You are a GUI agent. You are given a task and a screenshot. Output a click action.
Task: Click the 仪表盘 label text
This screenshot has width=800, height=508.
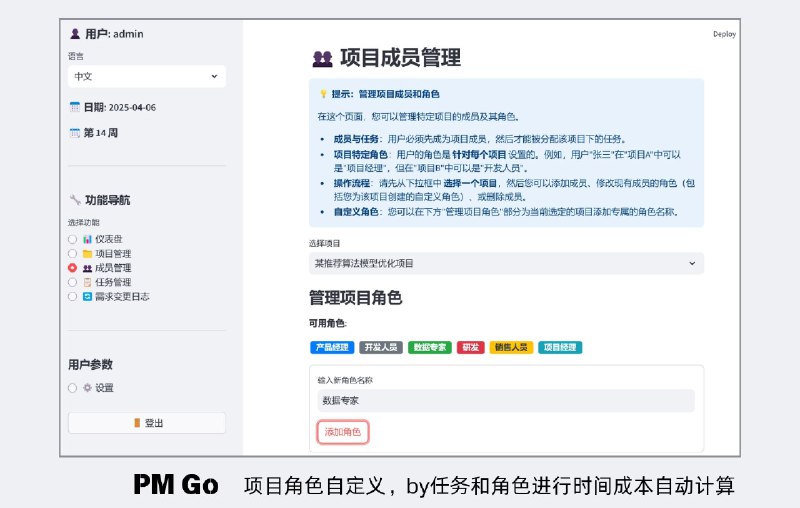point(109,239)
